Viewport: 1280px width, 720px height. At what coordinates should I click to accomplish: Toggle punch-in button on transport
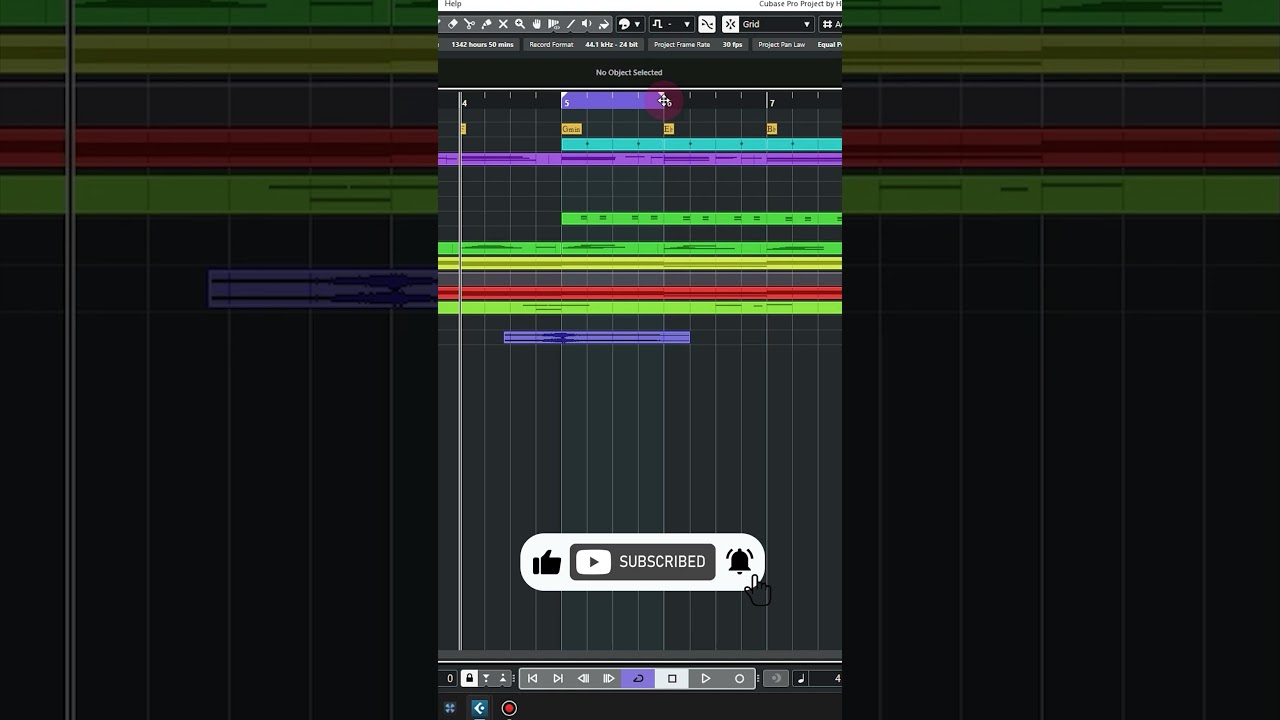pyautogui.click(x=486, y=678)
